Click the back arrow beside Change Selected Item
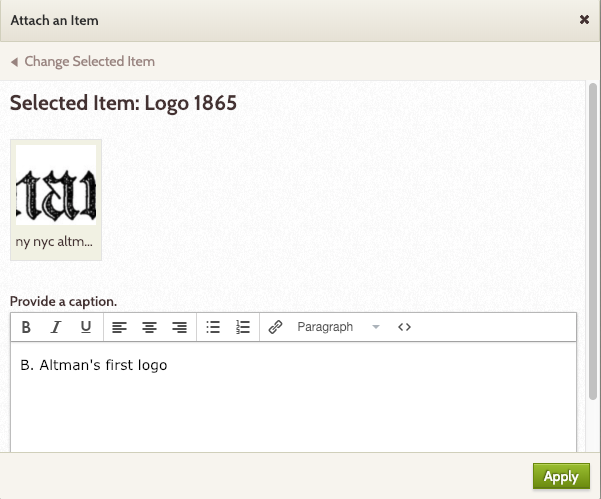The image size is (601, 499). pos(14,62)
